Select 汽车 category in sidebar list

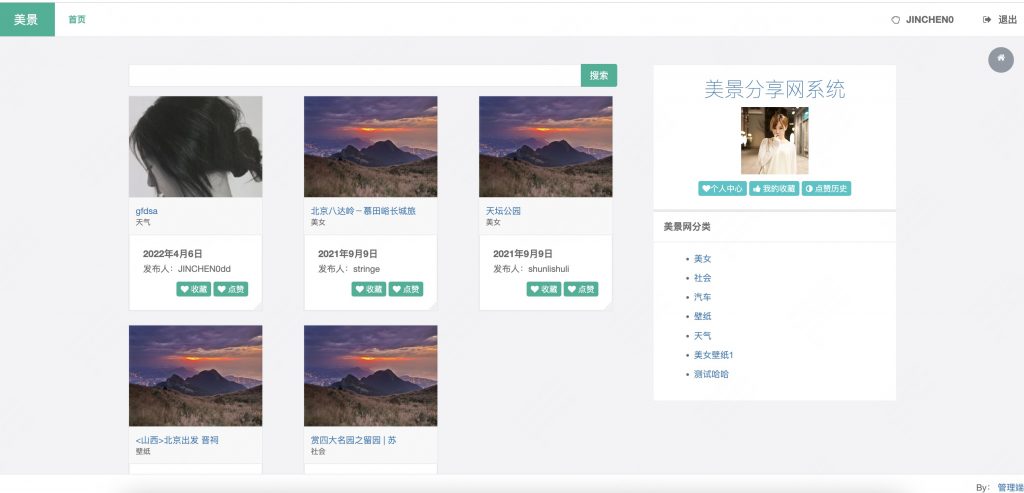(702, 297)
